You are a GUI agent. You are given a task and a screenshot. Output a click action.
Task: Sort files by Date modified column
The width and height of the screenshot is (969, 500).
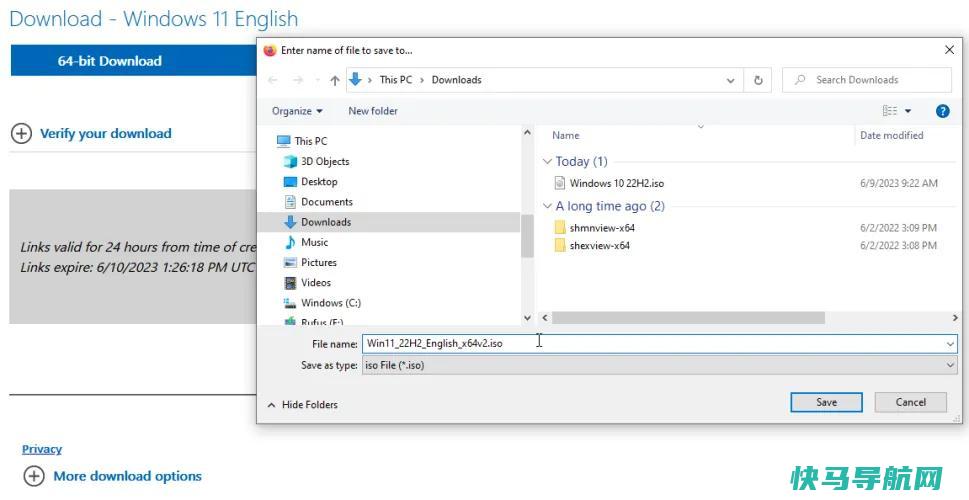pos(891,135)
